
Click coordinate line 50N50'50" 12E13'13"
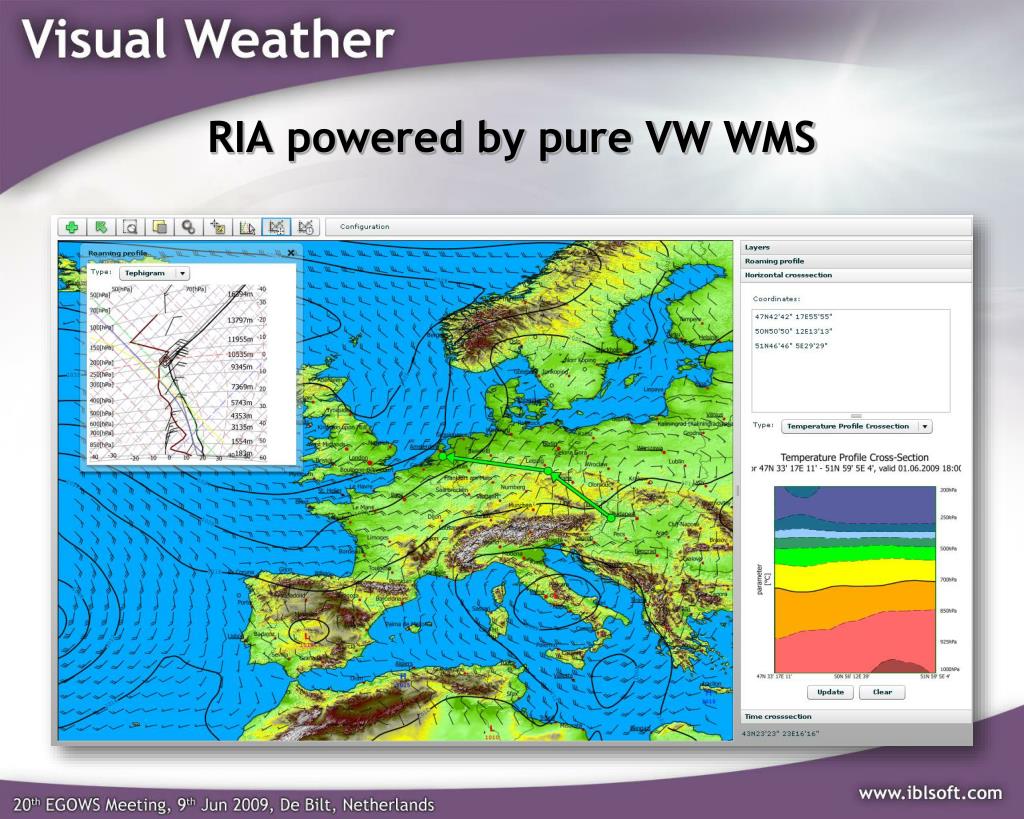point(793,331)
